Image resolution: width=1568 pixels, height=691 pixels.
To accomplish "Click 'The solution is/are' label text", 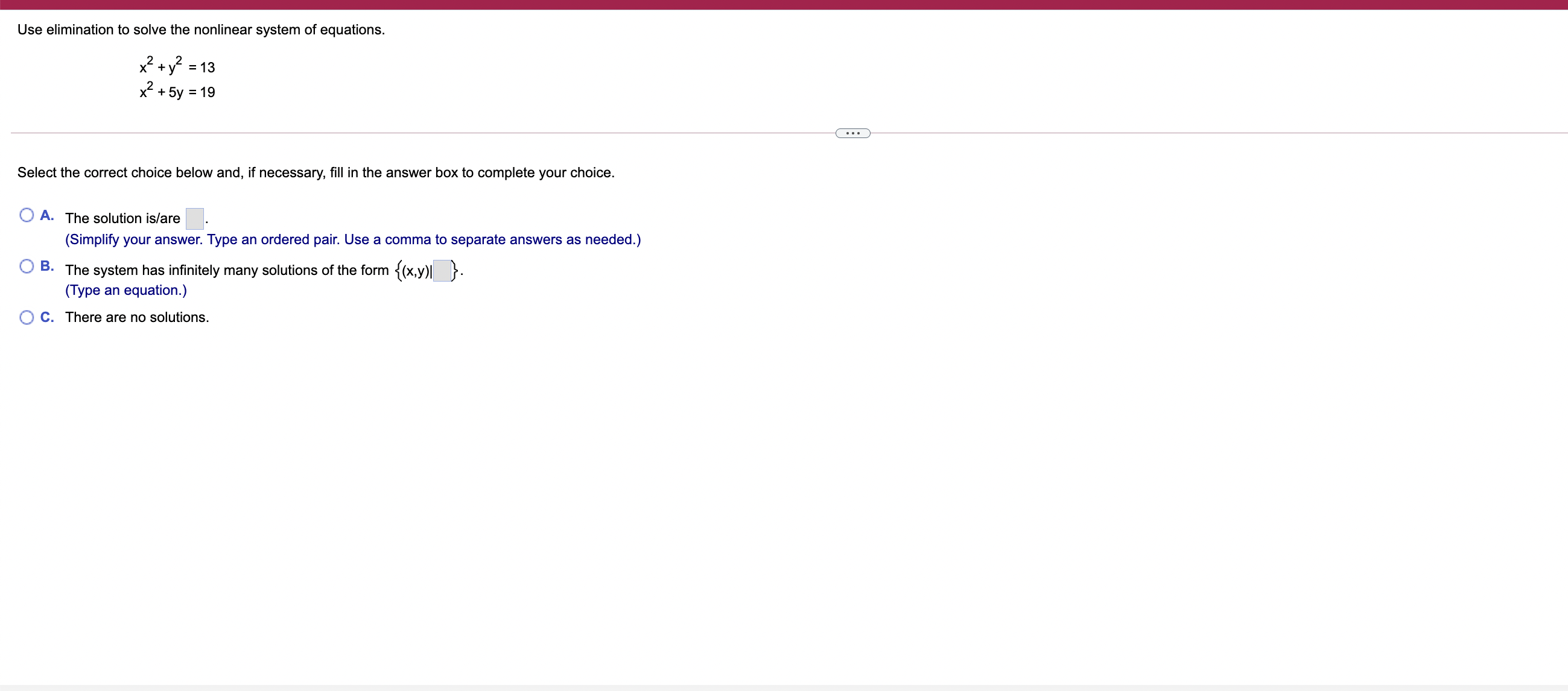I will click(122, 218).
